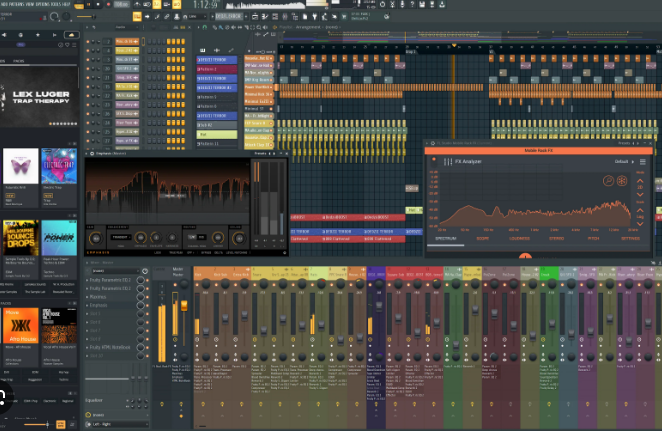662x431 pixels.
Task: Open the pattern selector dropdown
Action: click(x=229, y=16)
